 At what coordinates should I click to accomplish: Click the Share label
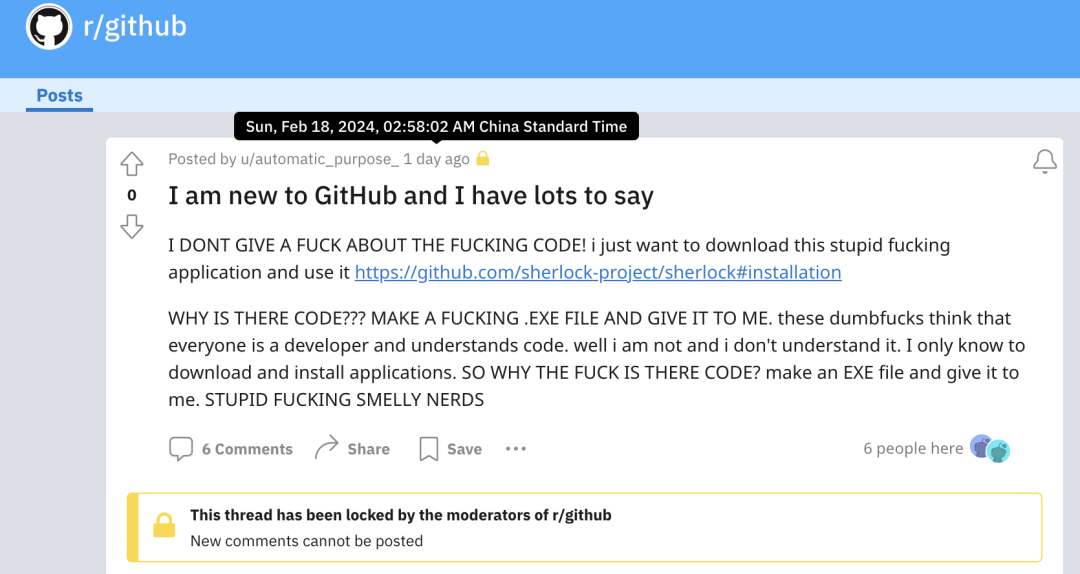tap(368, 449)
